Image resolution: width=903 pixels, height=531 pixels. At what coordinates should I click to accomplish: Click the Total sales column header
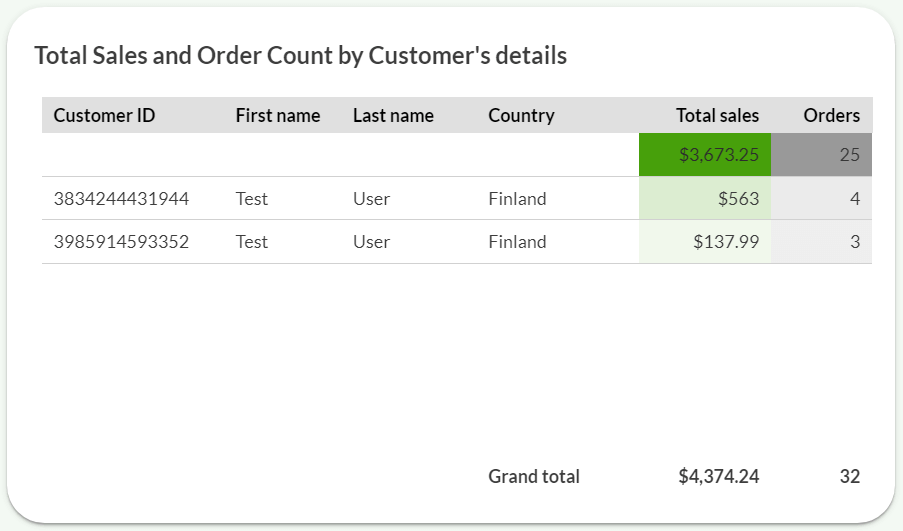tap(717, 115)
